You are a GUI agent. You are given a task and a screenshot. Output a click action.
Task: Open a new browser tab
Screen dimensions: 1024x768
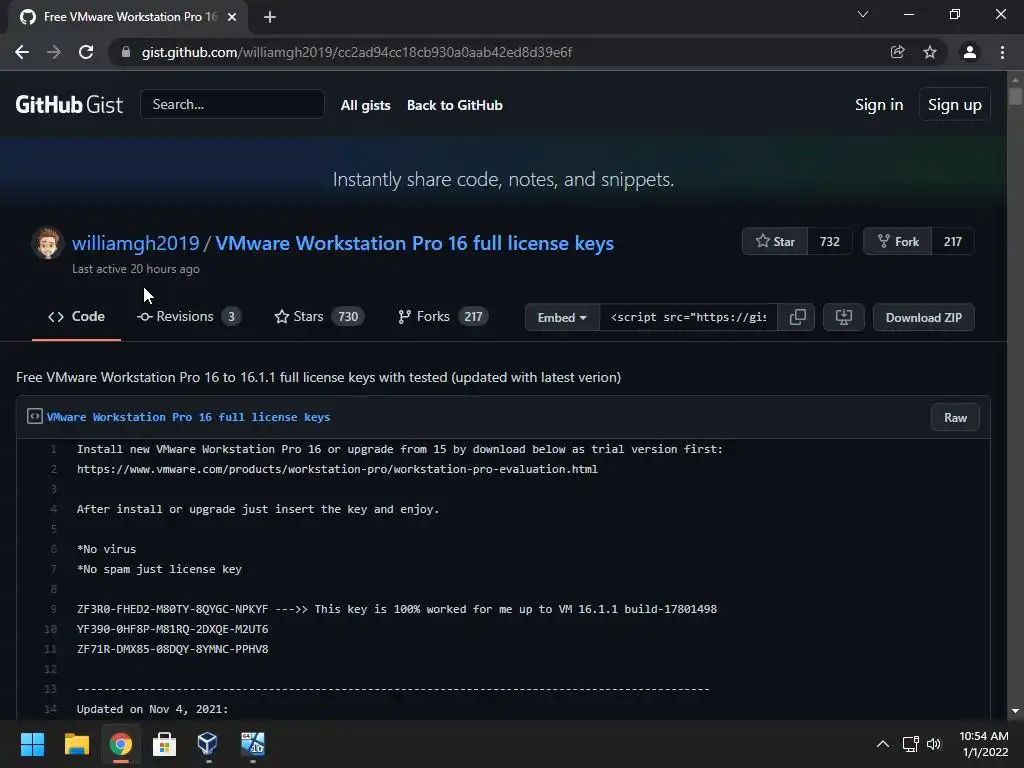coord(270,17)
